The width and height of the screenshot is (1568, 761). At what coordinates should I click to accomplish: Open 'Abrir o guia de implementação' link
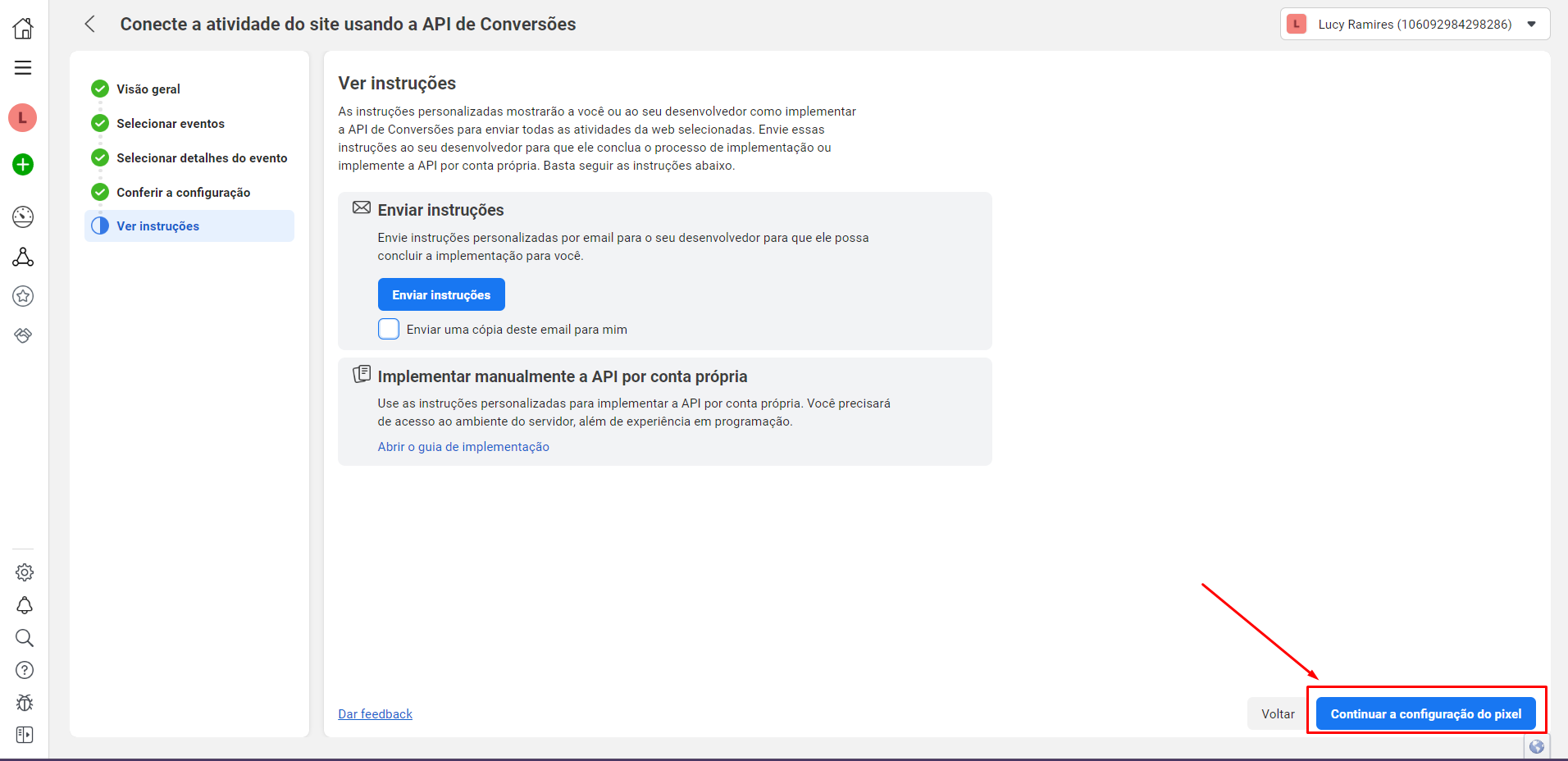tap(463, 447)
